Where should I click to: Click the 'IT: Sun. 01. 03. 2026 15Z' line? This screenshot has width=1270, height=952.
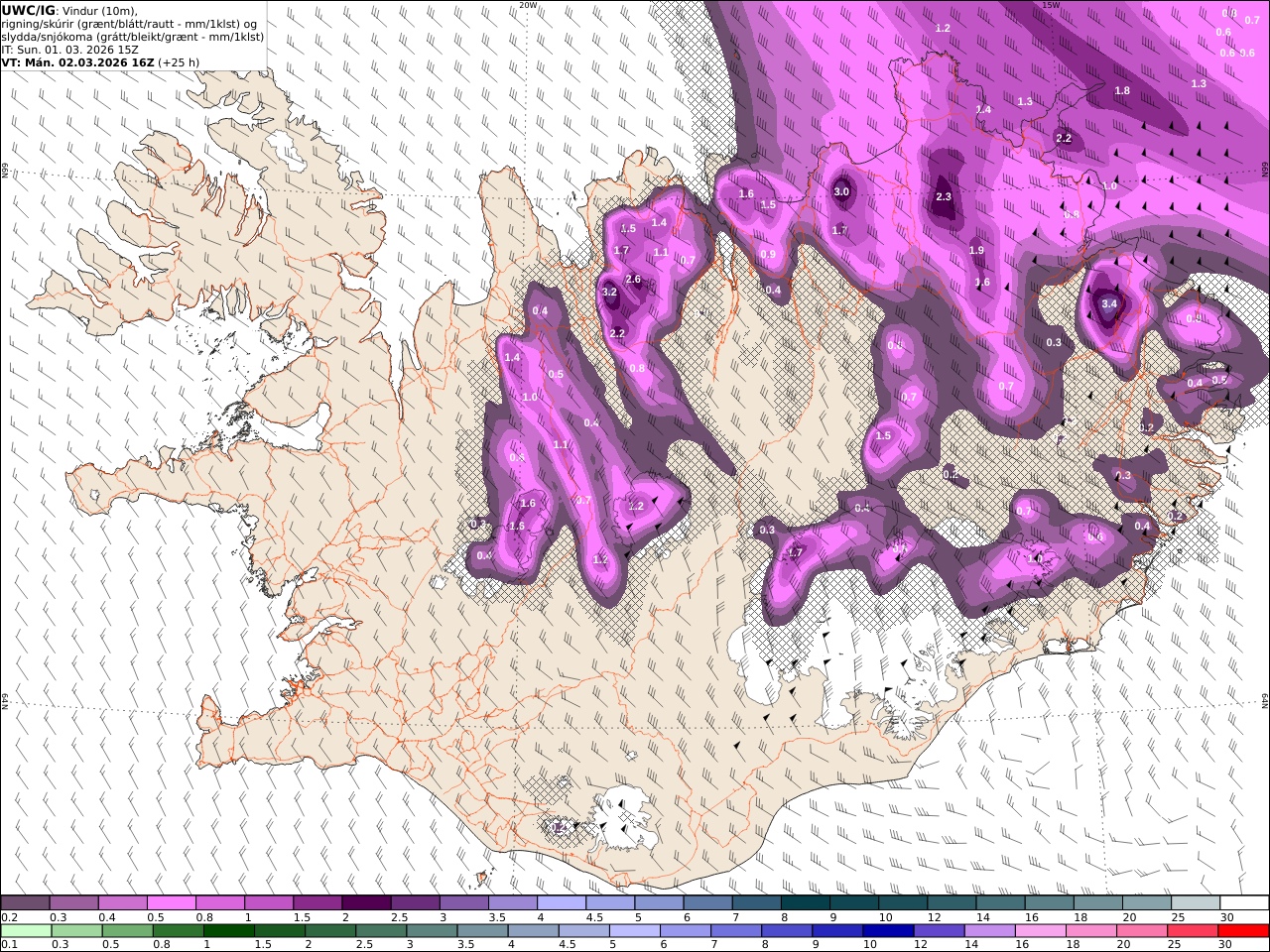[69, 49]
